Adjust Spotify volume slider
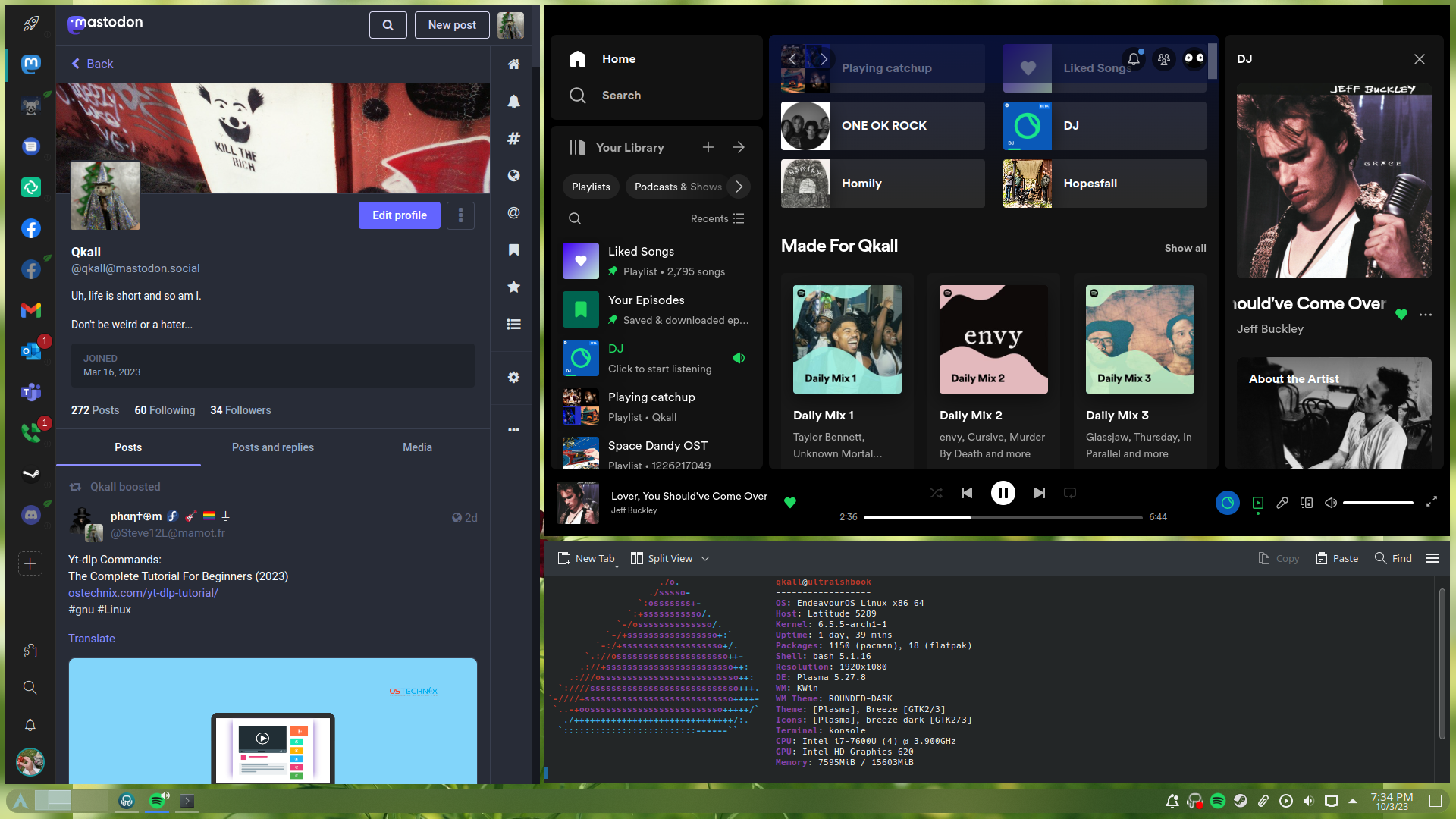The width and height of the screenshot is (1456, 819). 1378,503
